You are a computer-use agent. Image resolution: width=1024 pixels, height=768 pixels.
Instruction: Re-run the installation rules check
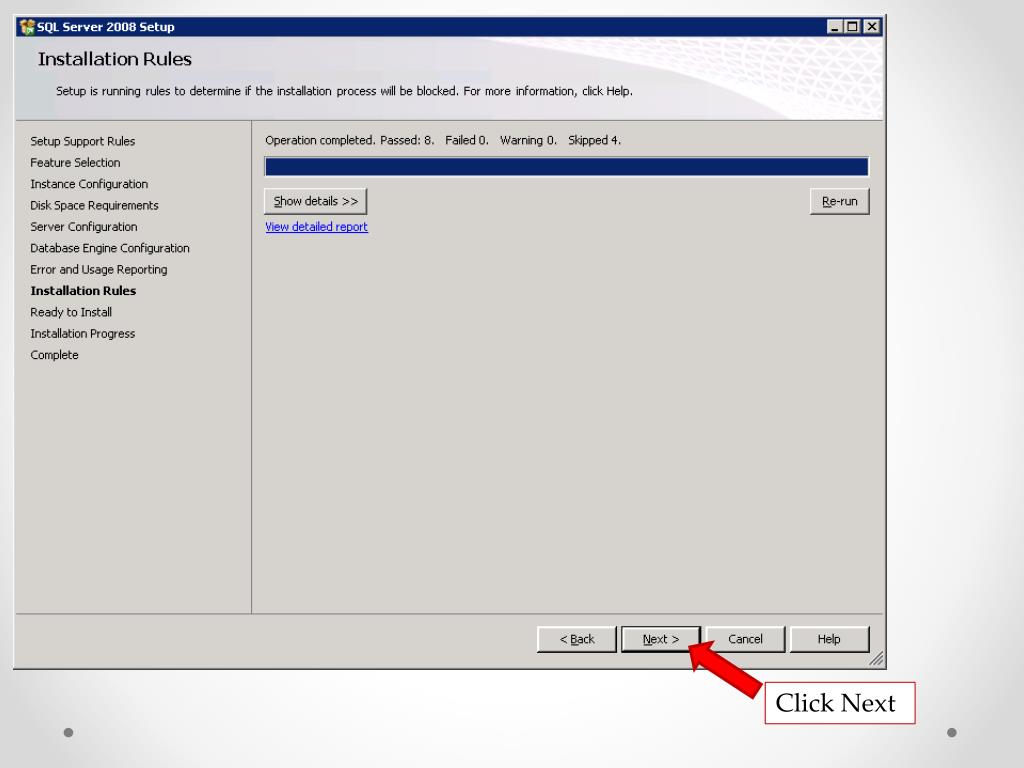(839, 201)
